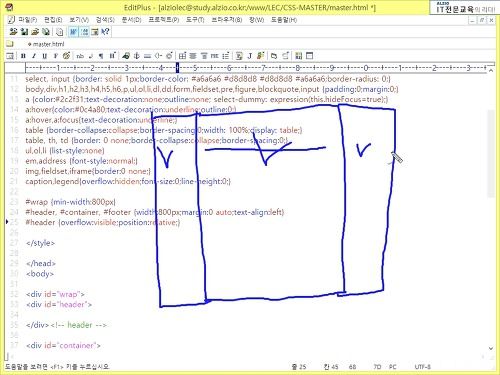Click the vertical scrollbar thumb

coord(491,153)
